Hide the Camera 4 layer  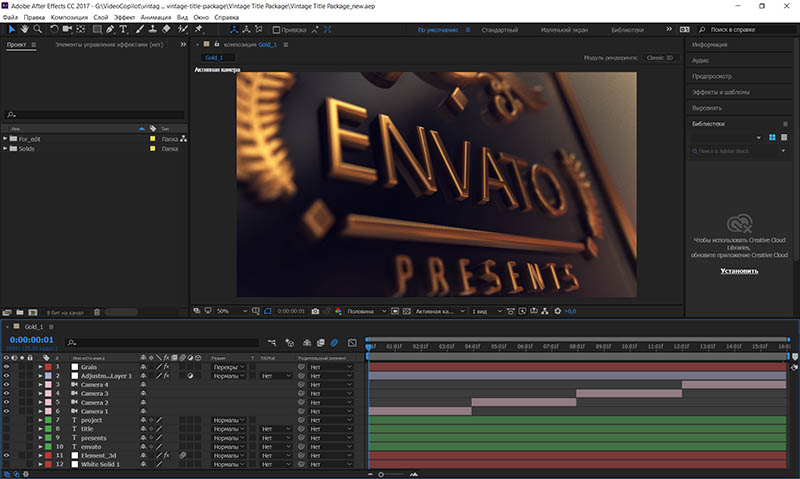tap(6, 385)
